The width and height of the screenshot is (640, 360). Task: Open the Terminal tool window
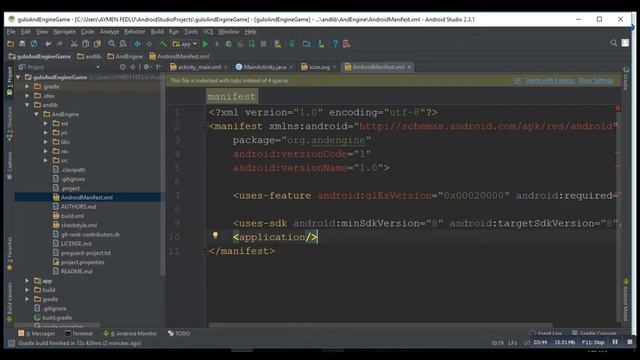[x=79, y=333]
